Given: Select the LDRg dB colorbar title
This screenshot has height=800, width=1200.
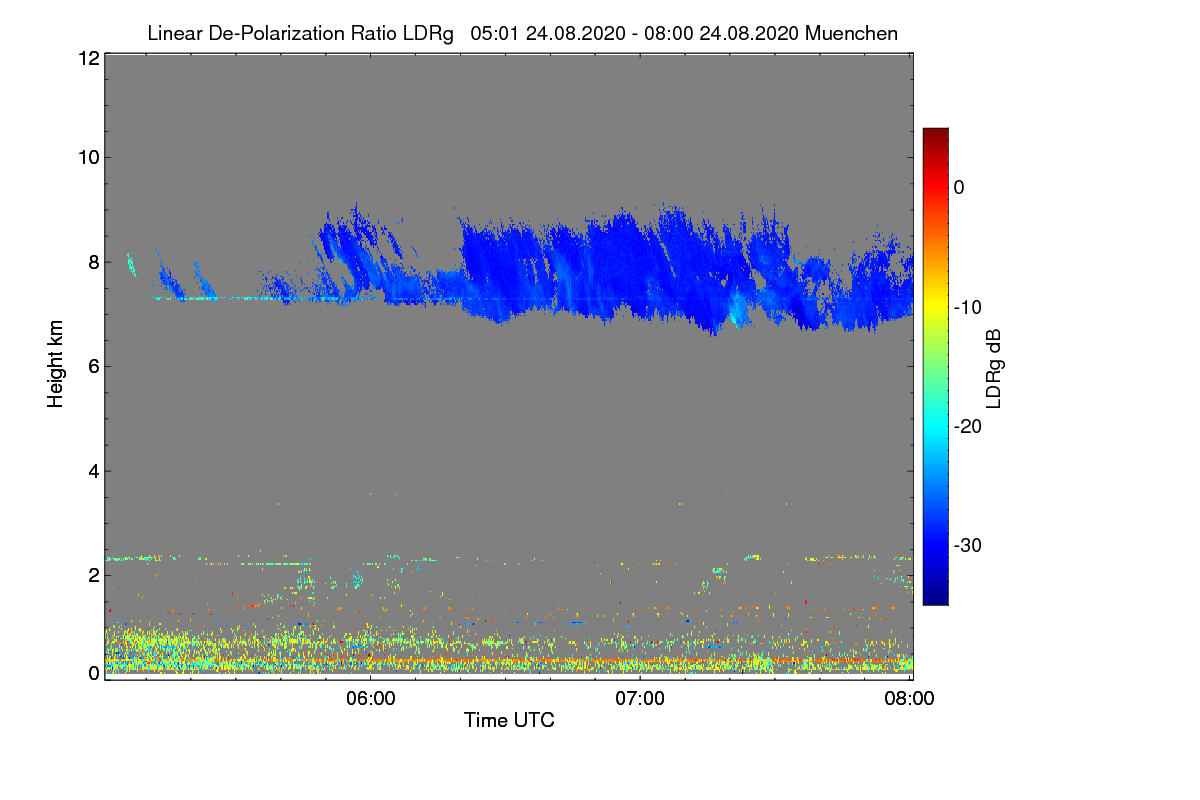Looking at the screenshot, I should pos(994,367).
